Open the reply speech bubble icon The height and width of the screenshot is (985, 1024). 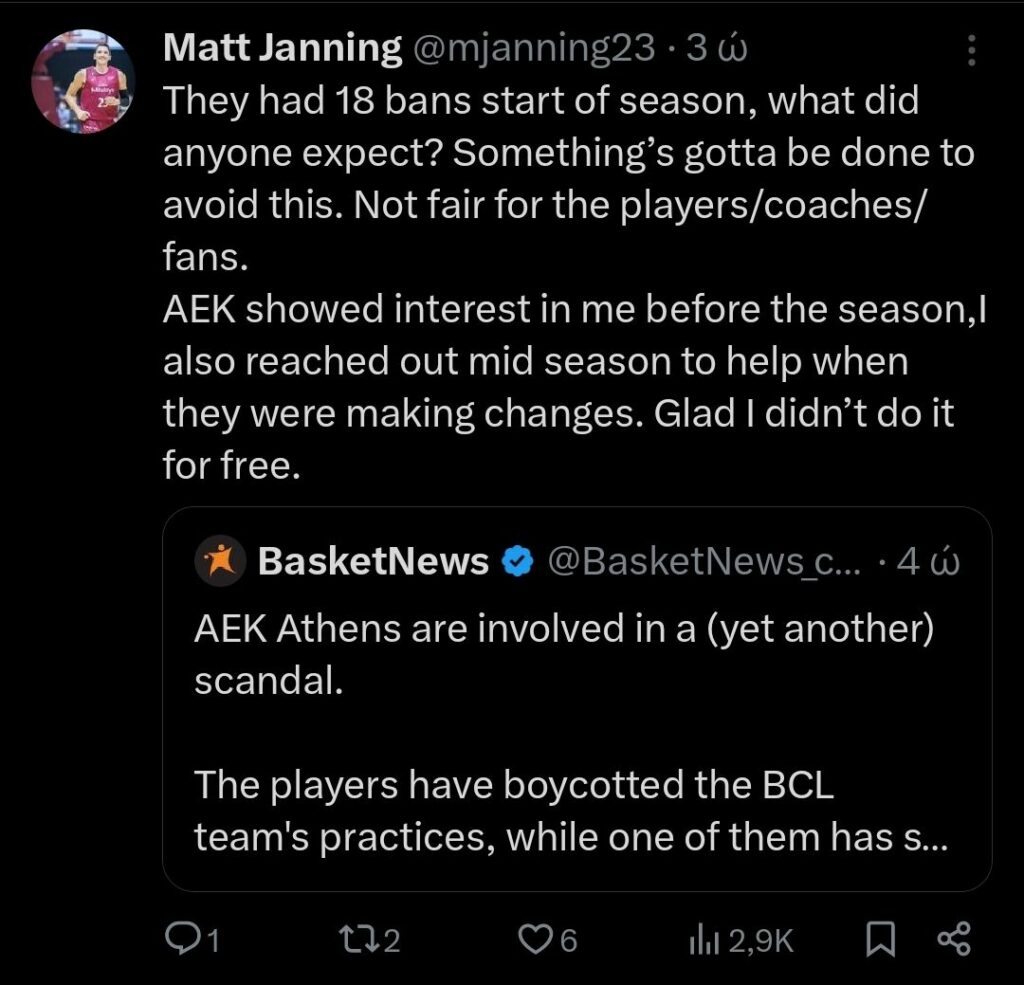coord(181,938)
